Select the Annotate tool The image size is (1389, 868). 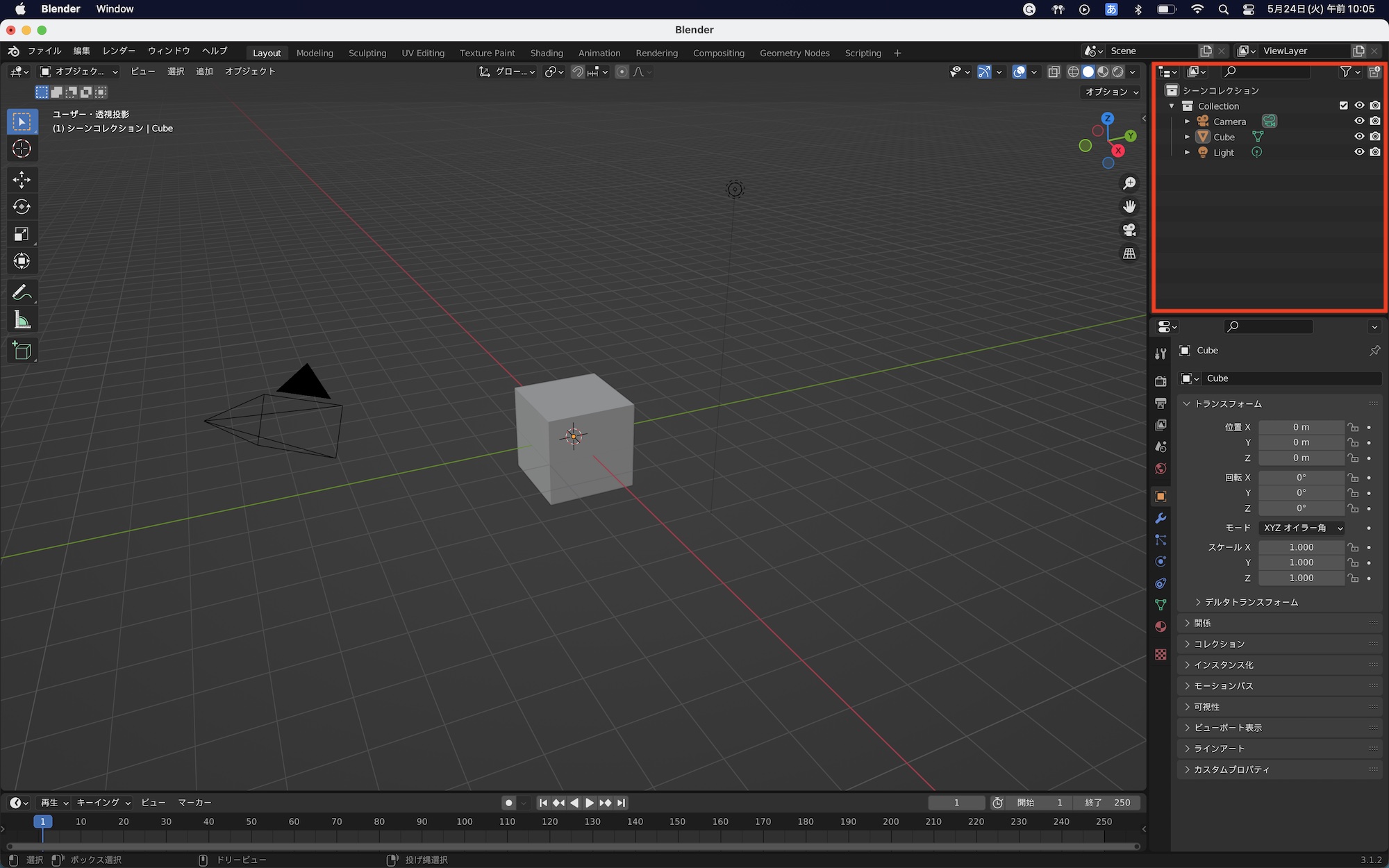(22, 292)
